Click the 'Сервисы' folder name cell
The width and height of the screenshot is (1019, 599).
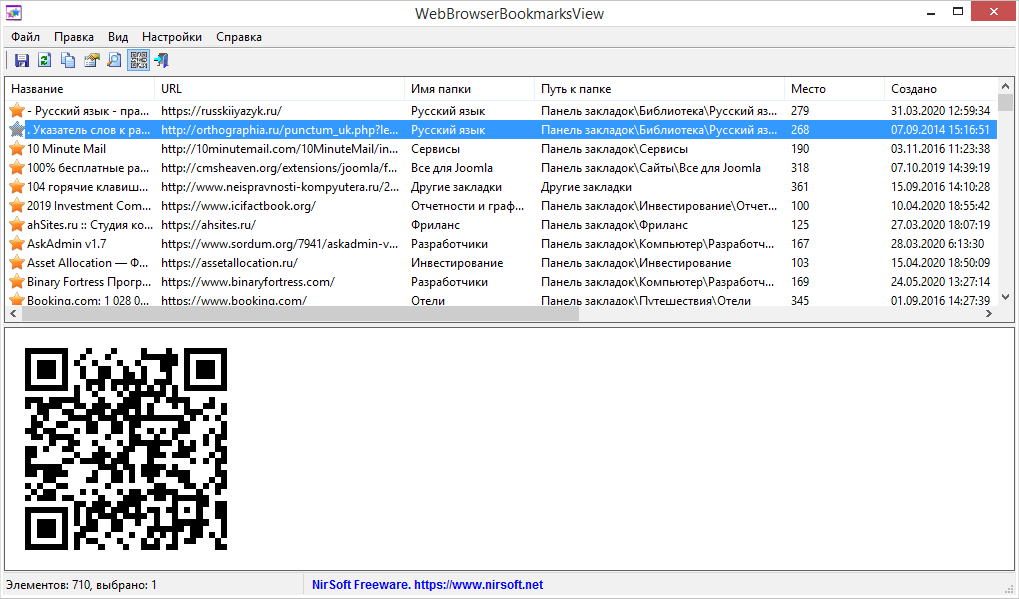pos(435,149)
